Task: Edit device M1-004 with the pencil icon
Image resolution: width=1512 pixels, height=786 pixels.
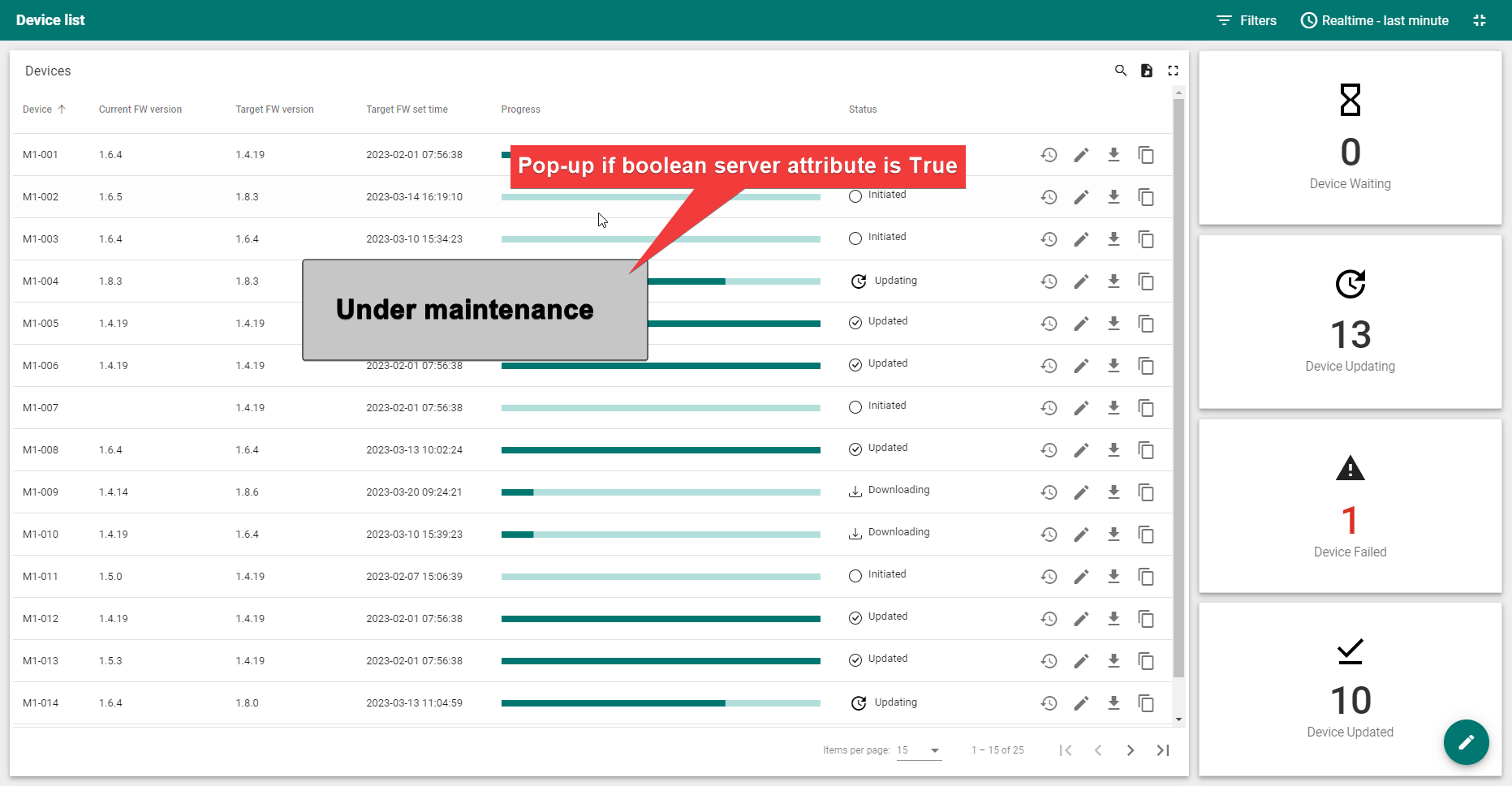Action: click(1081, 281)
